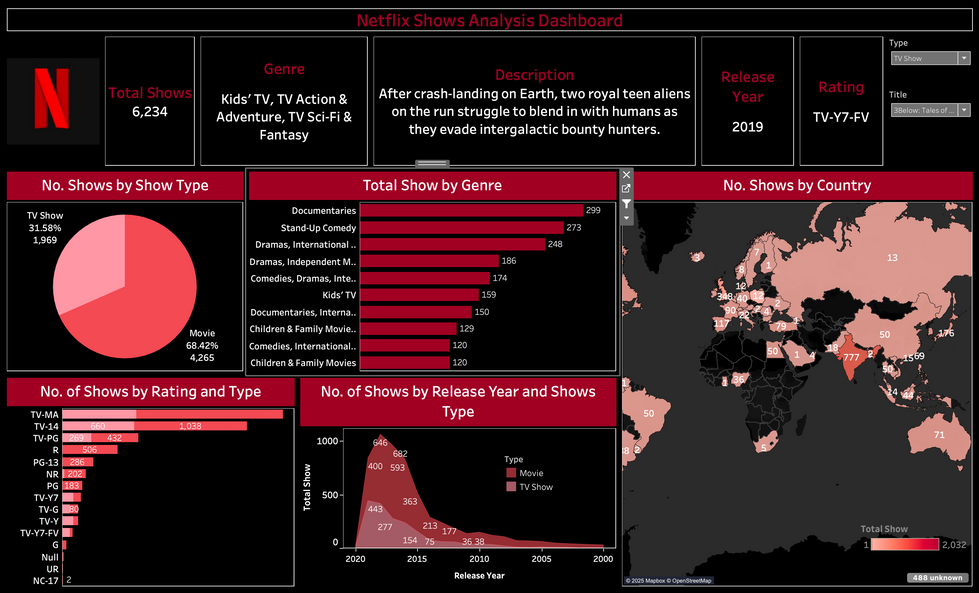Click the grip handle above genre chart
979x593 pixels.
(432, 164)
